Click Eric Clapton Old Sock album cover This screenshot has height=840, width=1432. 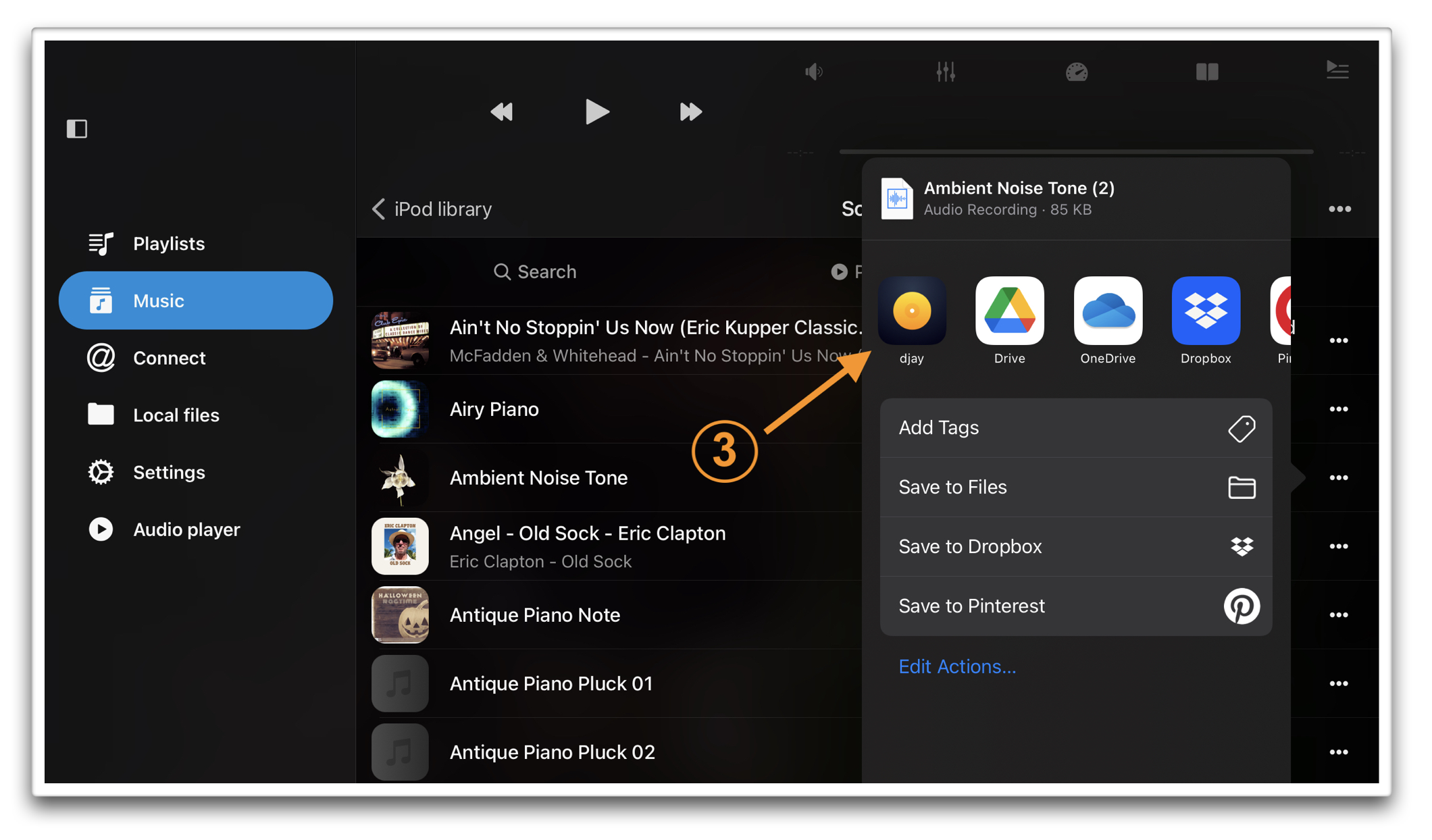pos(400,546)
